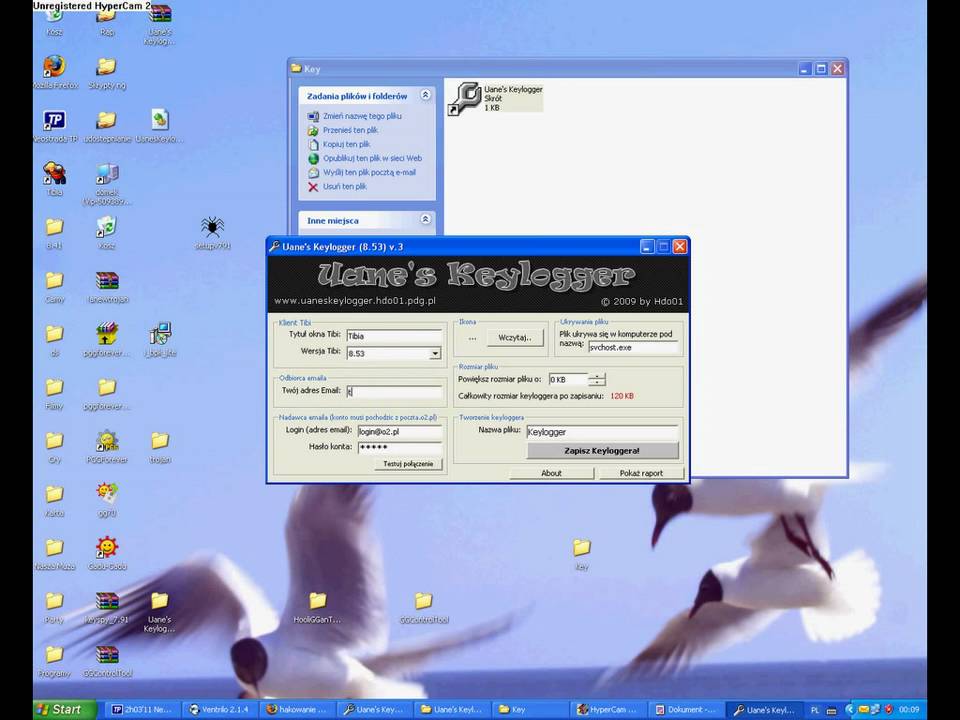This screenshot has height=720, width=960.
Task: Click the Tytuł okna Tibi text field
Action: [x=394, y=336]
